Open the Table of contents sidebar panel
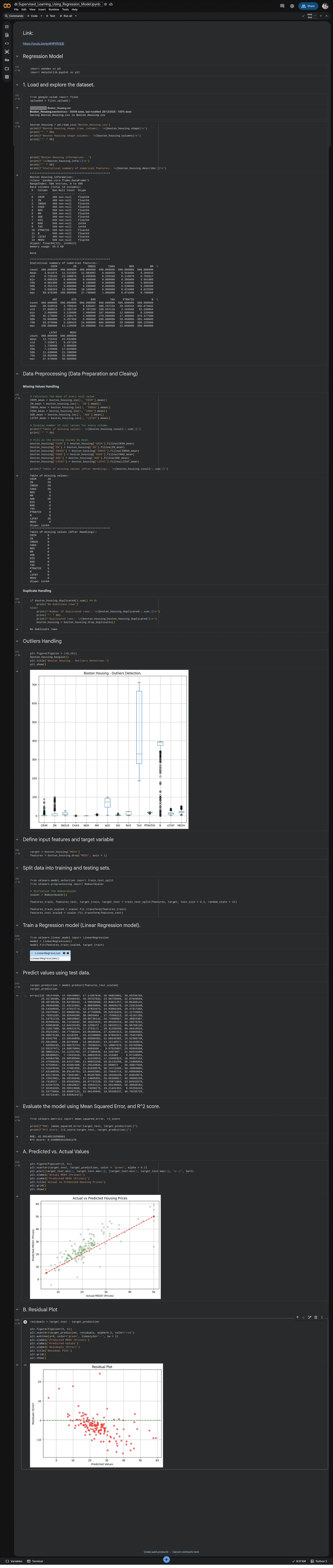 point(7,27)
